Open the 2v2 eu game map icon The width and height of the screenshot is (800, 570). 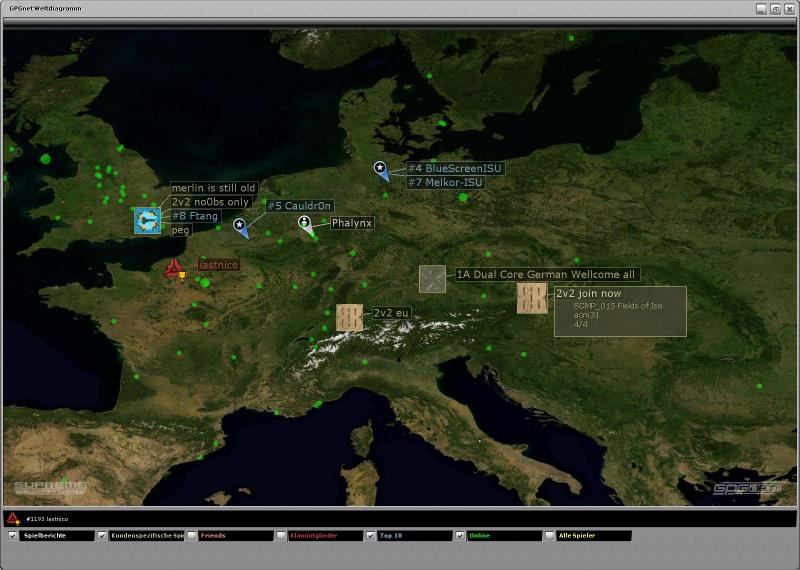349,317
